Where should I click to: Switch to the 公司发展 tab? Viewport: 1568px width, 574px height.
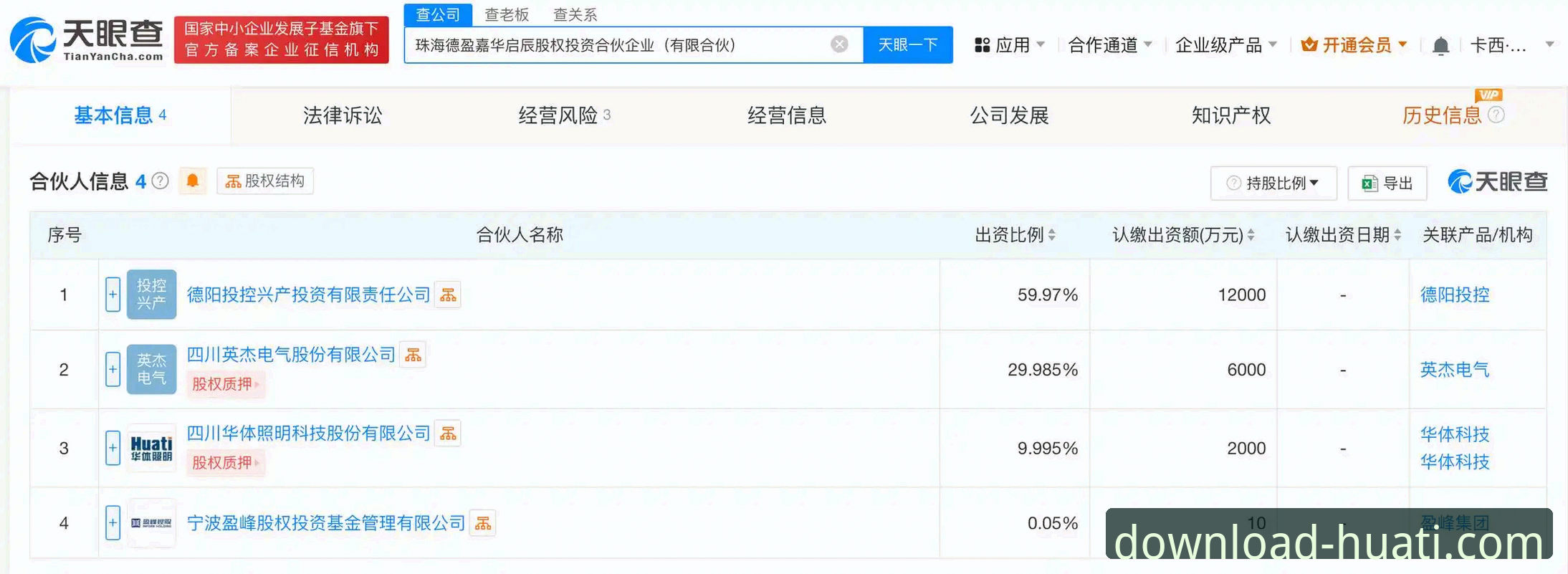coord(1009,115)
